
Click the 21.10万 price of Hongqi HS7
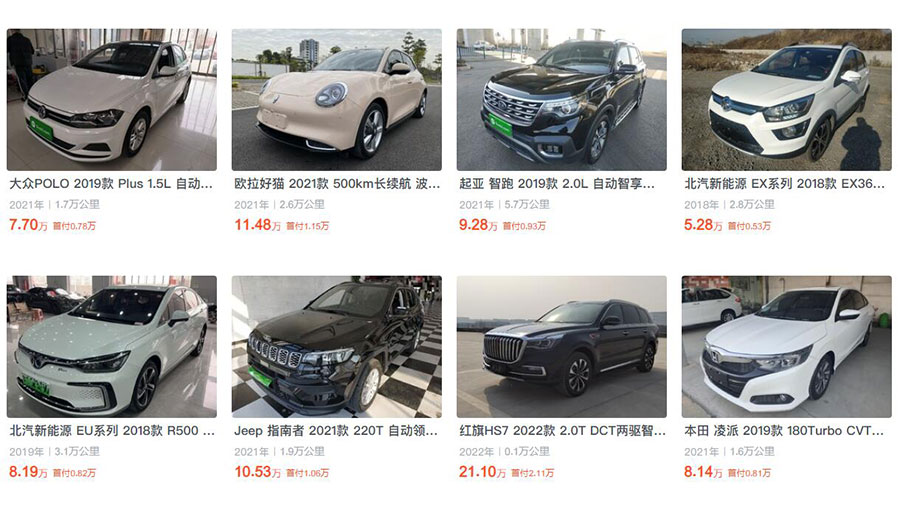tap(482, 472)
